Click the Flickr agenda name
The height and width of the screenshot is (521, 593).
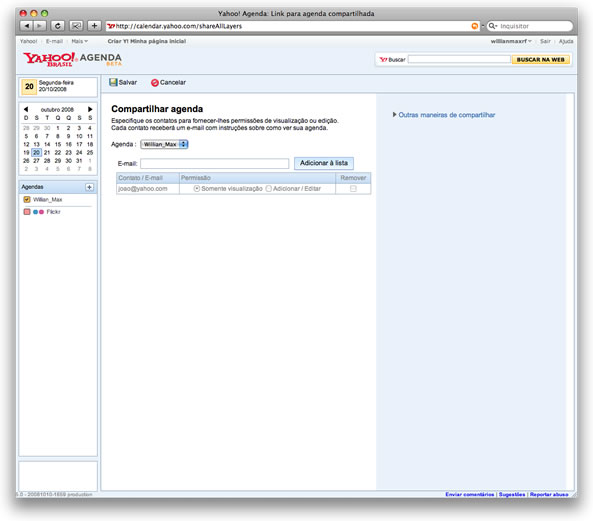(x=53, y=212)
